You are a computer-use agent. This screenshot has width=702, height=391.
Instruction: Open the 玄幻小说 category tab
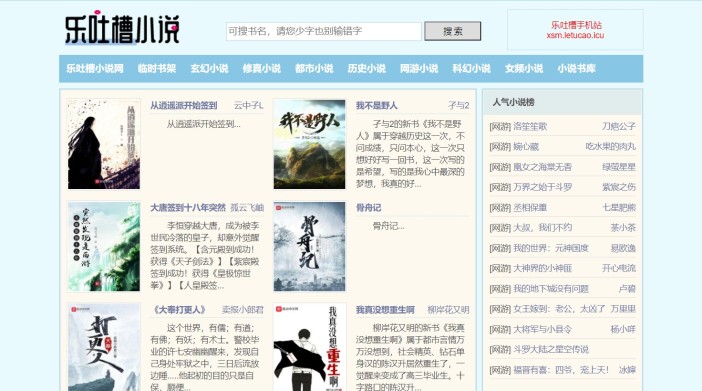209,69
